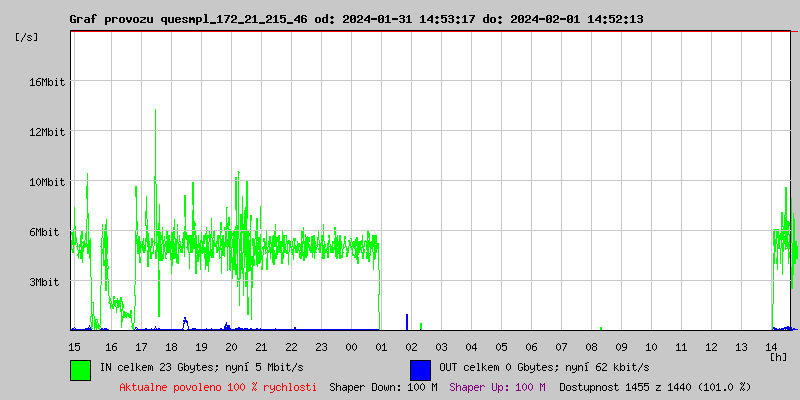
Task: Click the blue OUT legend color swatch
Action: tap(420, 369)
